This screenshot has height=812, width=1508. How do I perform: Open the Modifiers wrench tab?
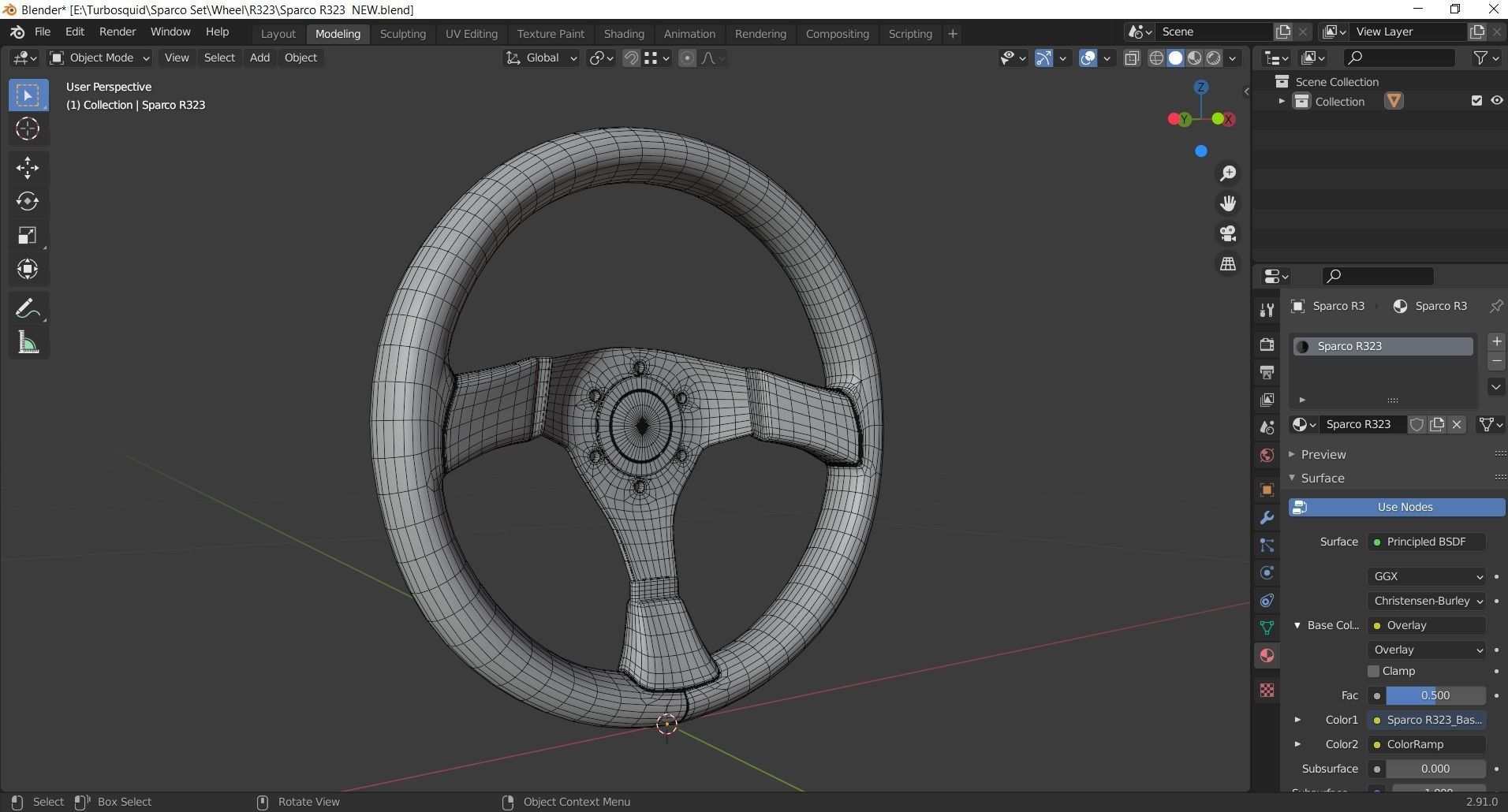click(1267, 517)
